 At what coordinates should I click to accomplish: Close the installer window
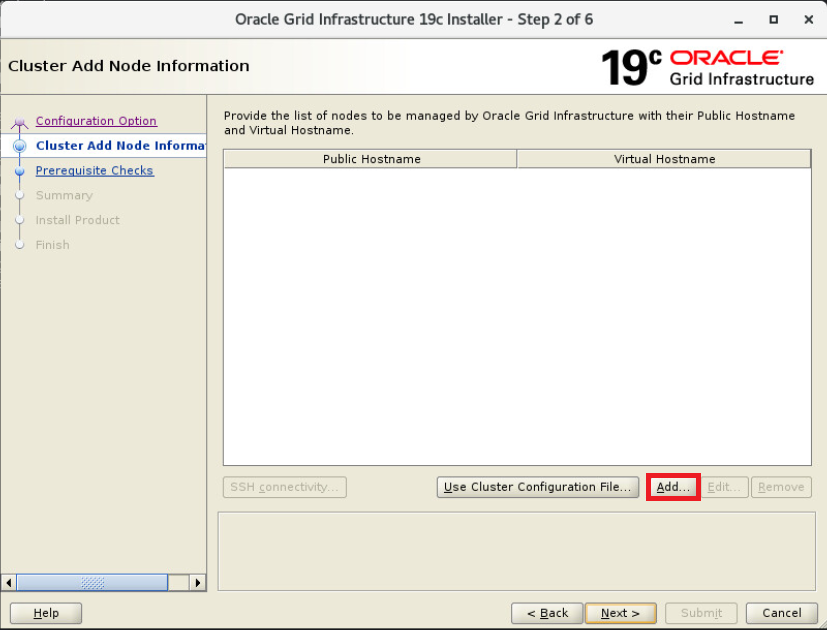pyautogui.click(x=809, y=20)
